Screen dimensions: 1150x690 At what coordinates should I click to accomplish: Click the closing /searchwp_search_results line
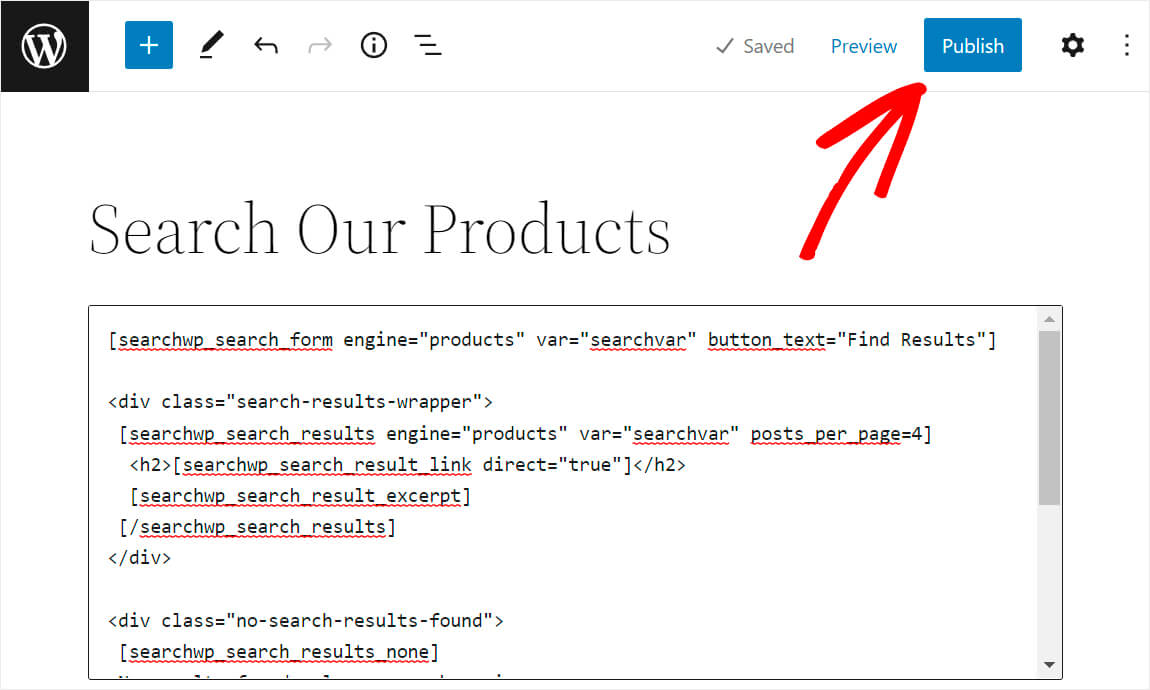coord(257,527)
